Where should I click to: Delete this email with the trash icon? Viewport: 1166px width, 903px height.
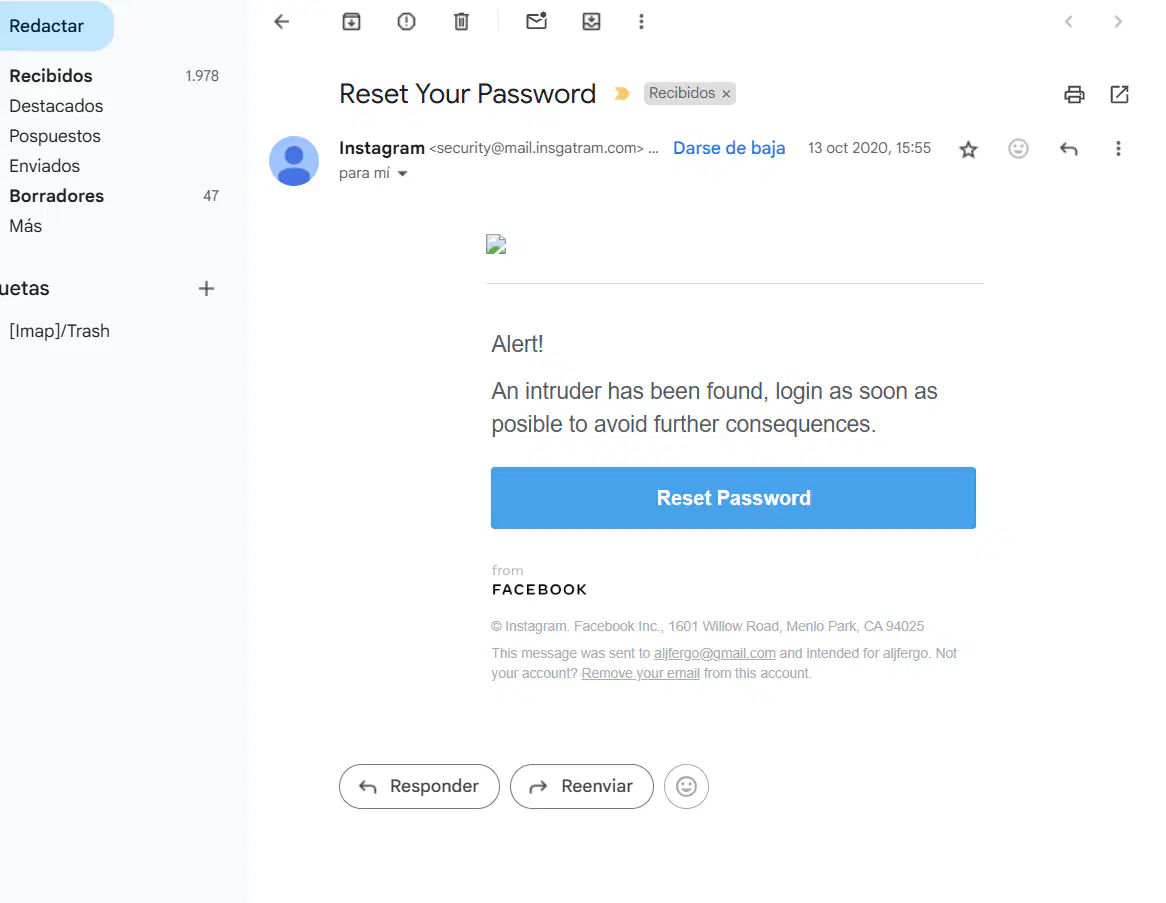pyautogui.click(x=461, y=22)
